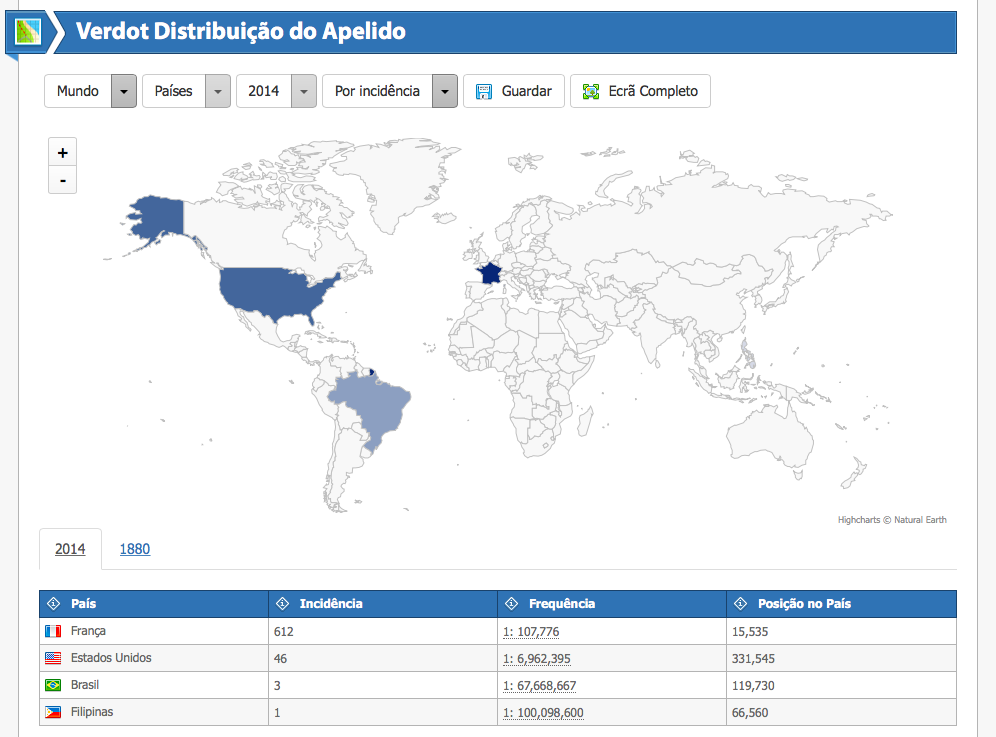Click the Verdot Distribuição do Apelido heading
Viewport: 996px width, 737px height.
241,32
